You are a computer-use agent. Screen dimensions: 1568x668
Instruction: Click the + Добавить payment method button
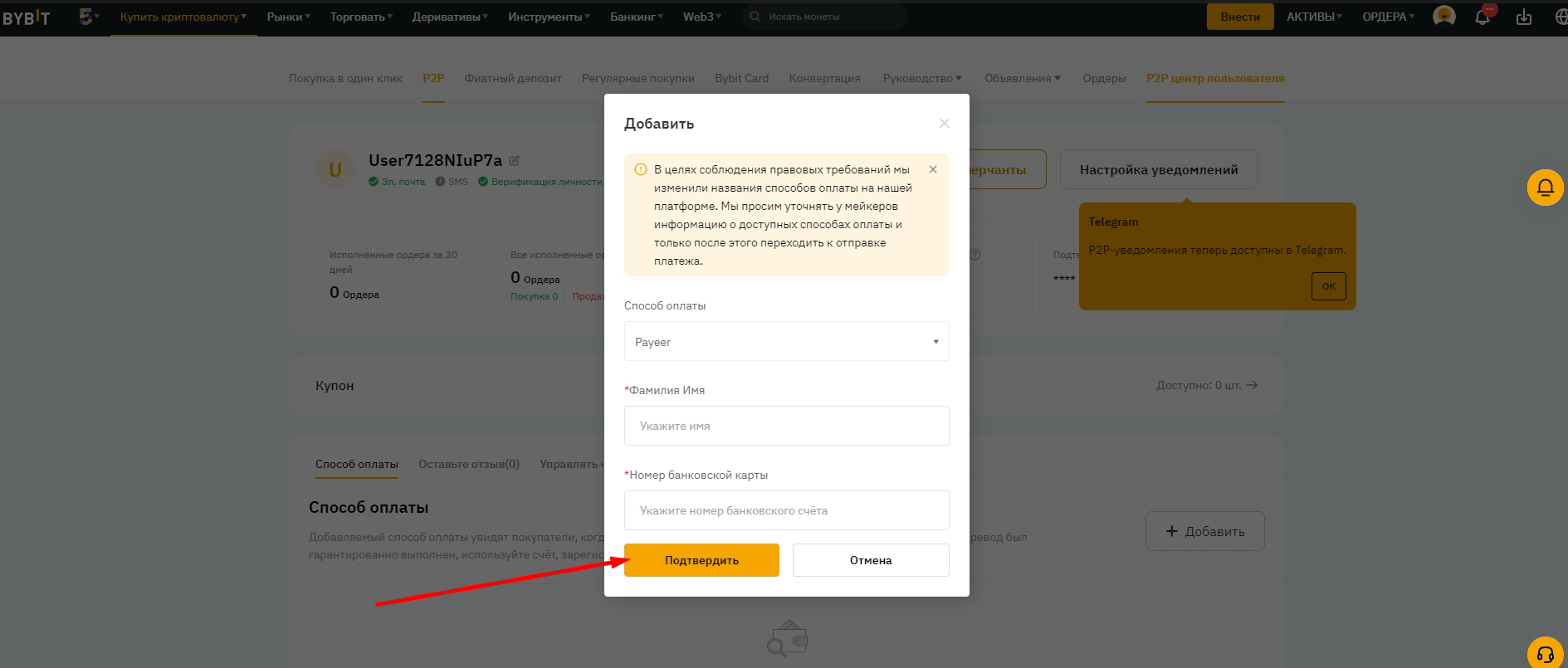point(1205,531)
